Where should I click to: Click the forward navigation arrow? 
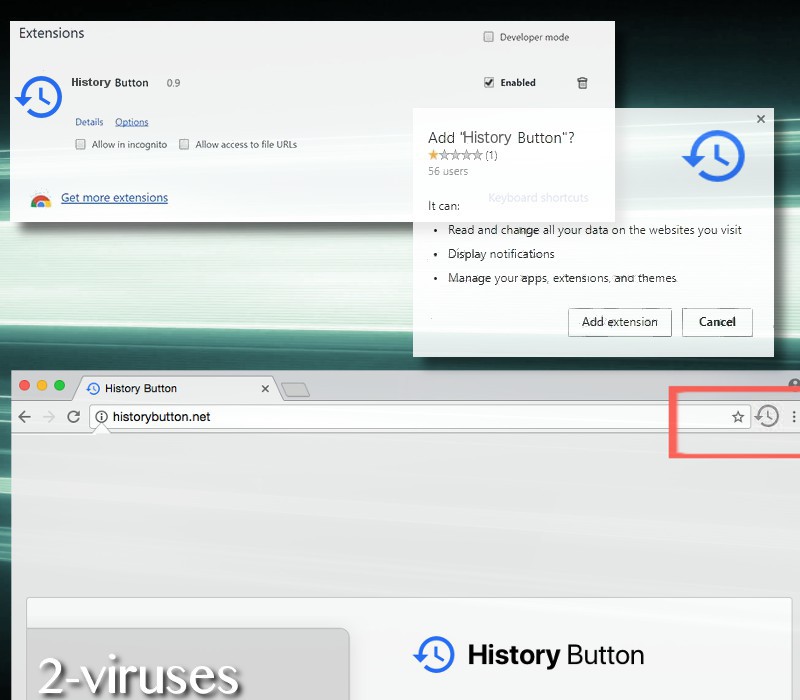pyautogui.click(x=49, y=417)
